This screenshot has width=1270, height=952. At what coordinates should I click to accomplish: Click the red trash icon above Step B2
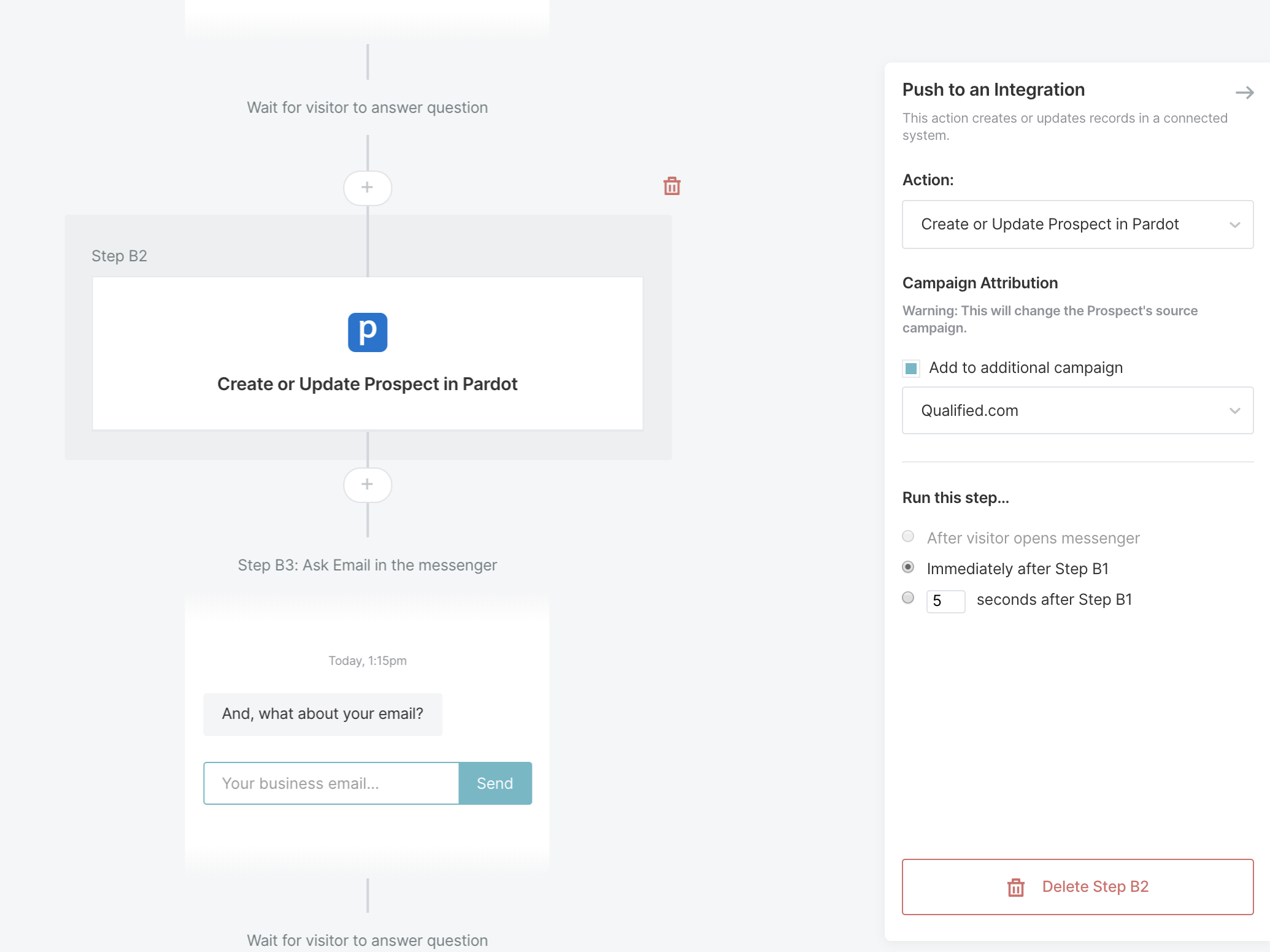672,186
